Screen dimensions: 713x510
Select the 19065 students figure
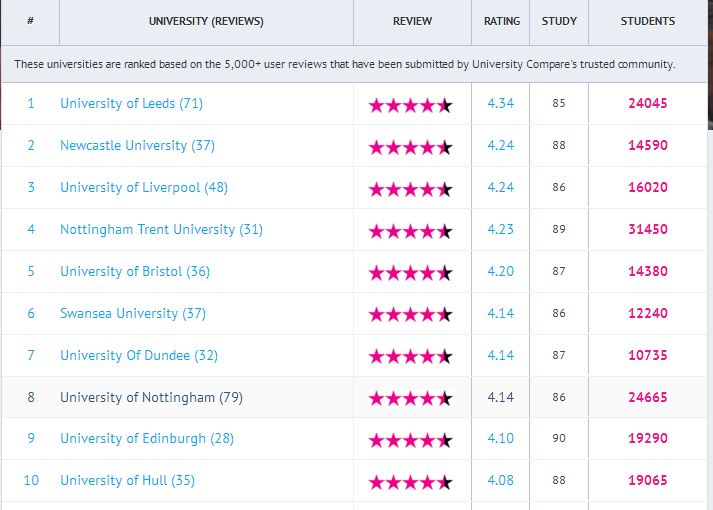648,480
